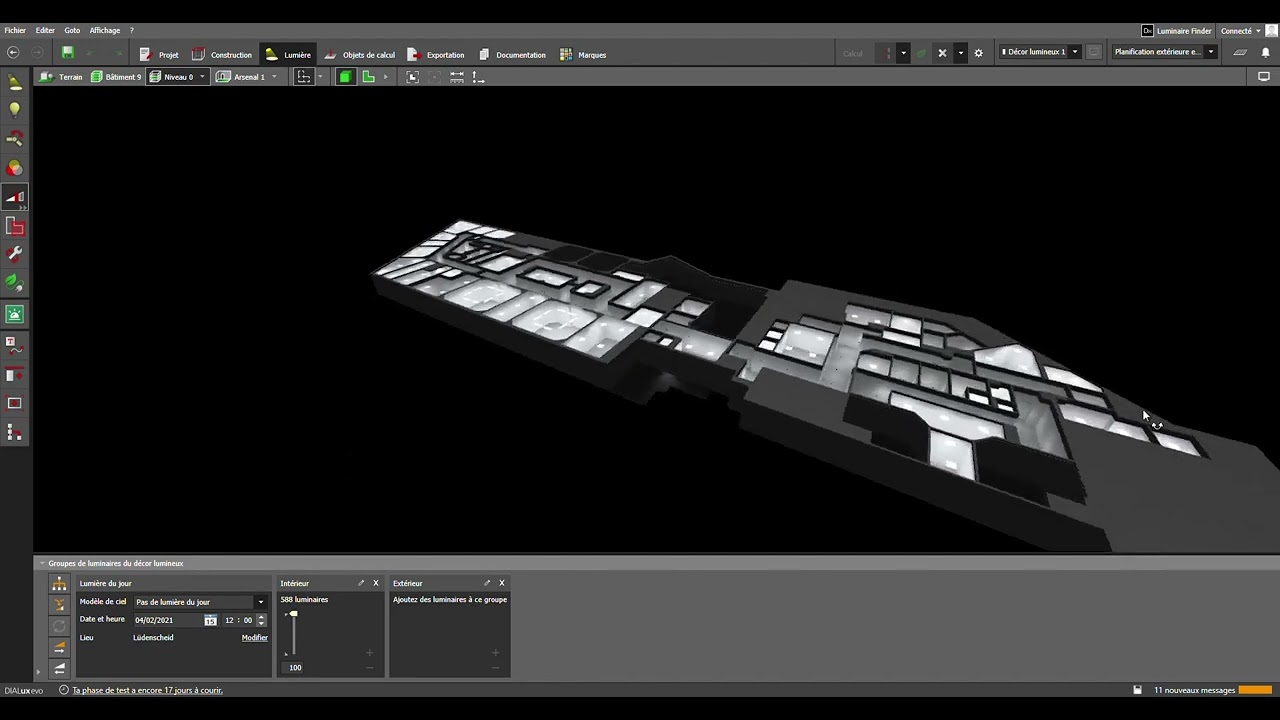The image size is (1280, 720).
Task: Click the monitor display icon on the right
Action: [x=1264, y=77]
